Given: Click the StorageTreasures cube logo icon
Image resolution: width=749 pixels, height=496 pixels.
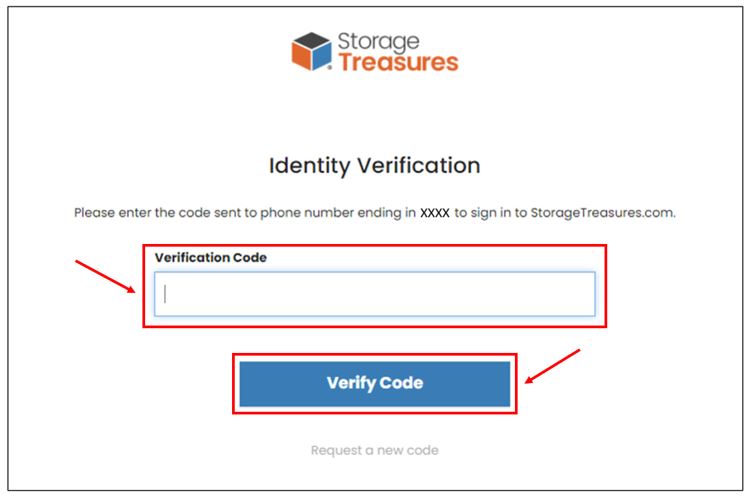Looking at the screenshot, I should 311,52.
